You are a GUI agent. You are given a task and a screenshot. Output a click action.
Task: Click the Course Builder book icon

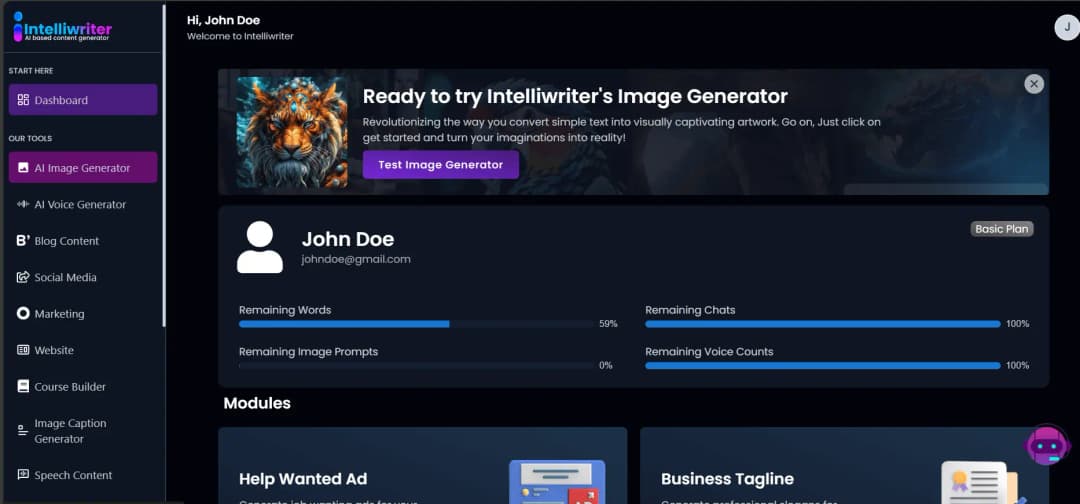point(23,386)
